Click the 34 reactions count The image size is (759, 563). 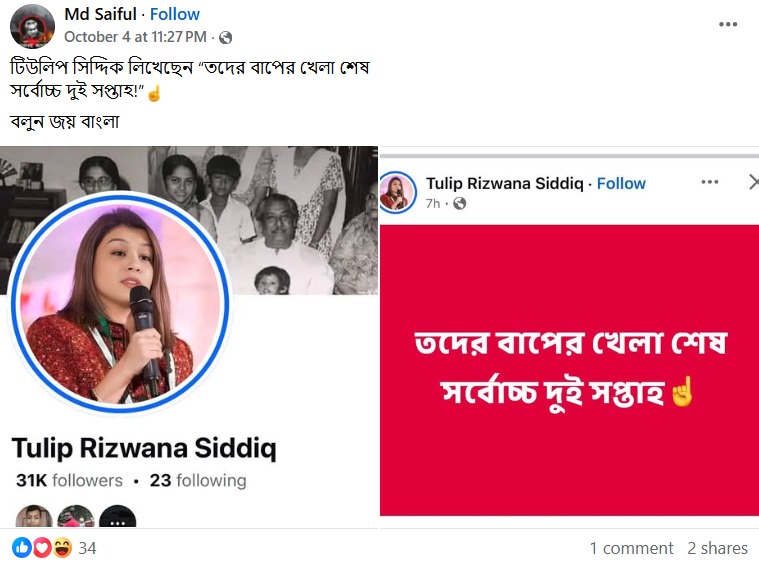88,548
